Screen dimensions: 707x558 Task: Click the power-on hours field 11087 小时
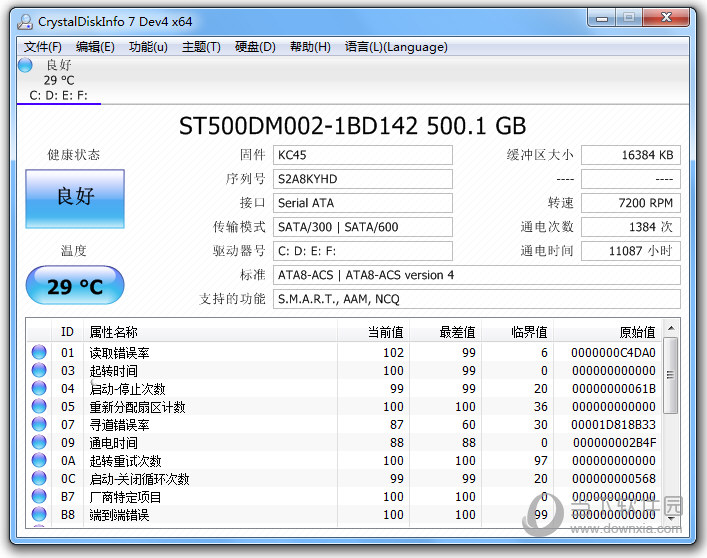(631, 251)
